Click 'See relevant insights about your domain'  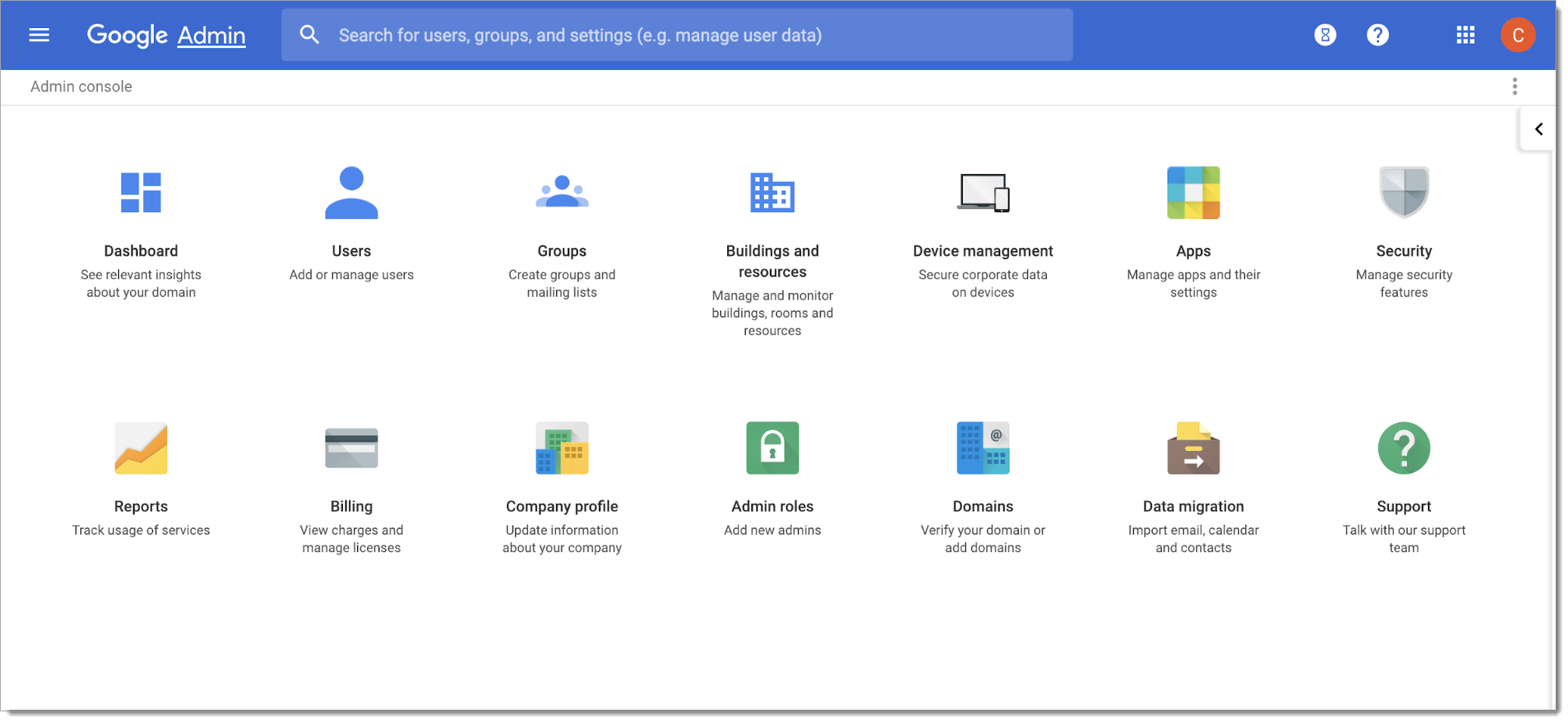click(x=141, y=284)
